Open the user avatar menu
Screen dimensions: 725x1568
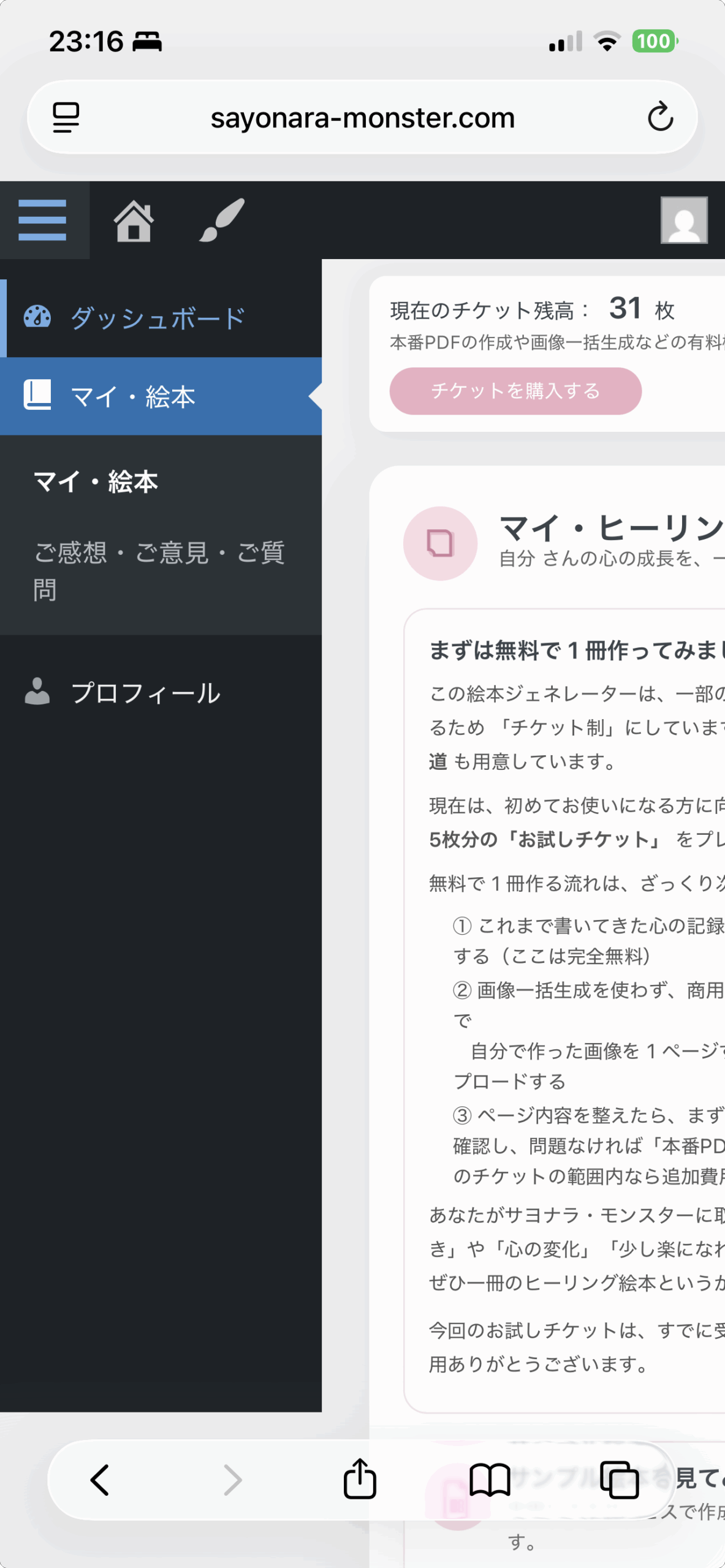point(684,221)
